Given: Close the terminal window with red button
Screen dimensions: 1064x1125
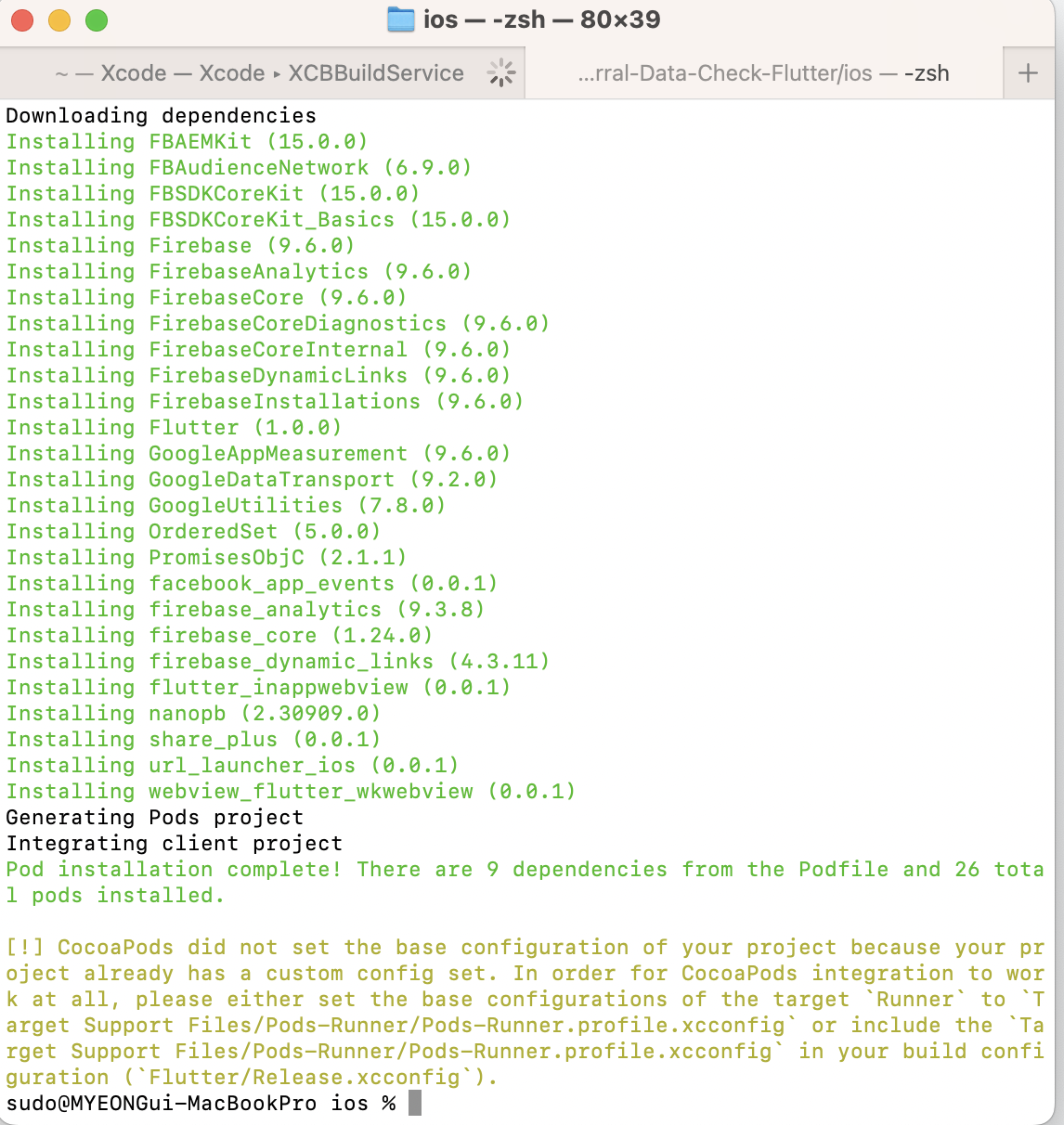Looking at the screenshot, I should (22, 19).
